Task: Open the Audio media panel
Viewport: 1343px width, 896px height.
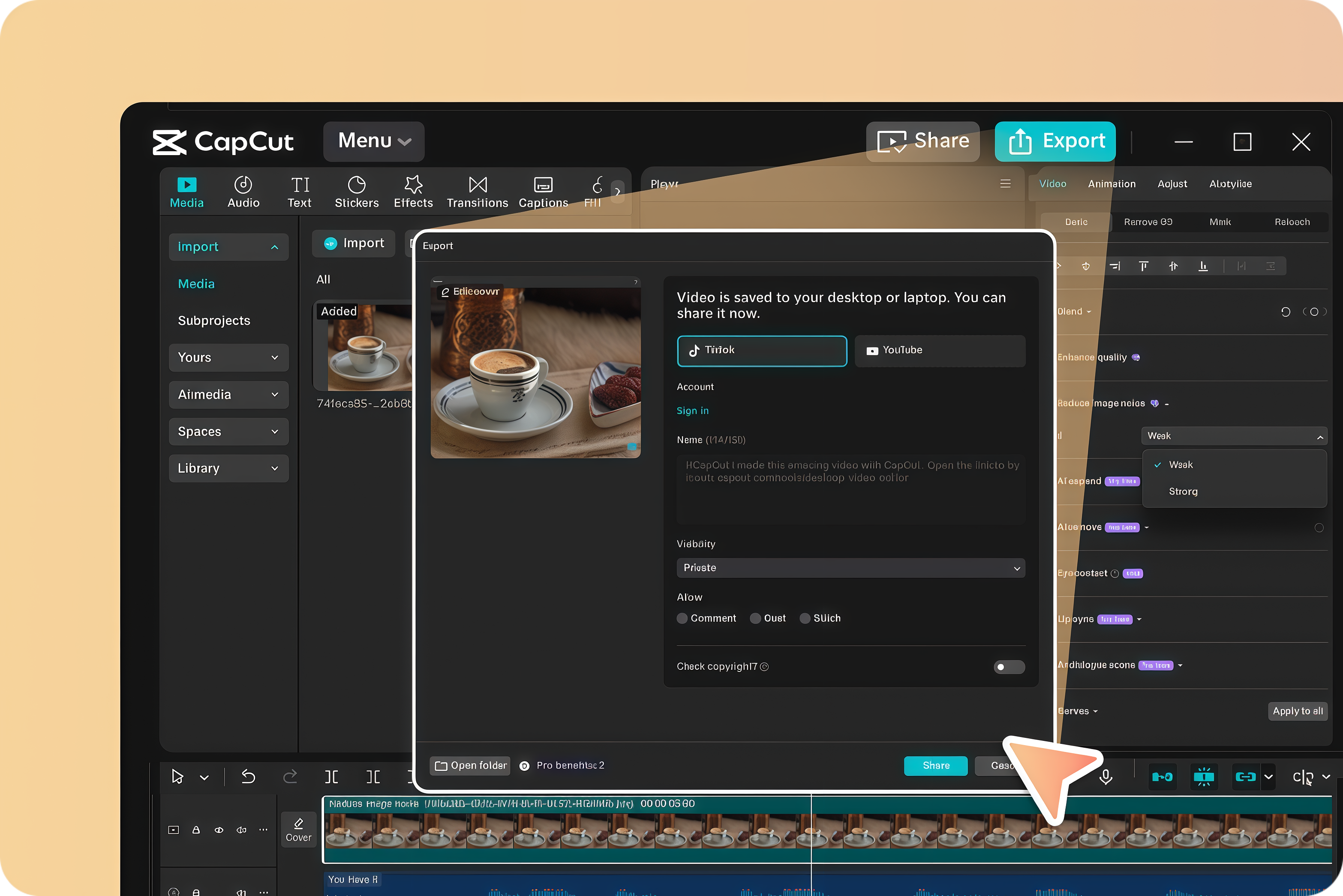Action: click(243, 192)
